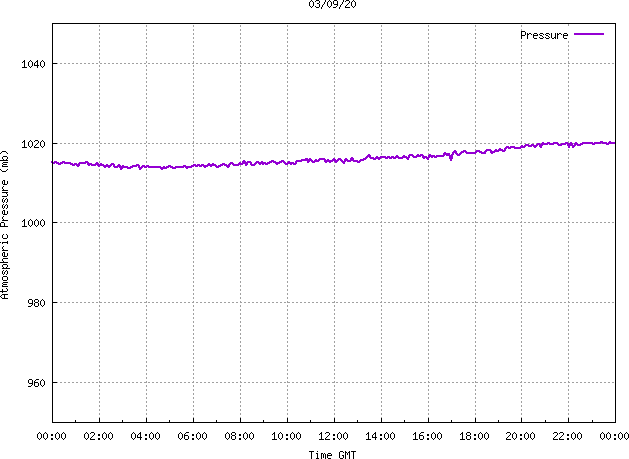This screenshot has height=459, width=629.
Task: Select the 1000 y-axis label
Action: (x=33, y=223)
